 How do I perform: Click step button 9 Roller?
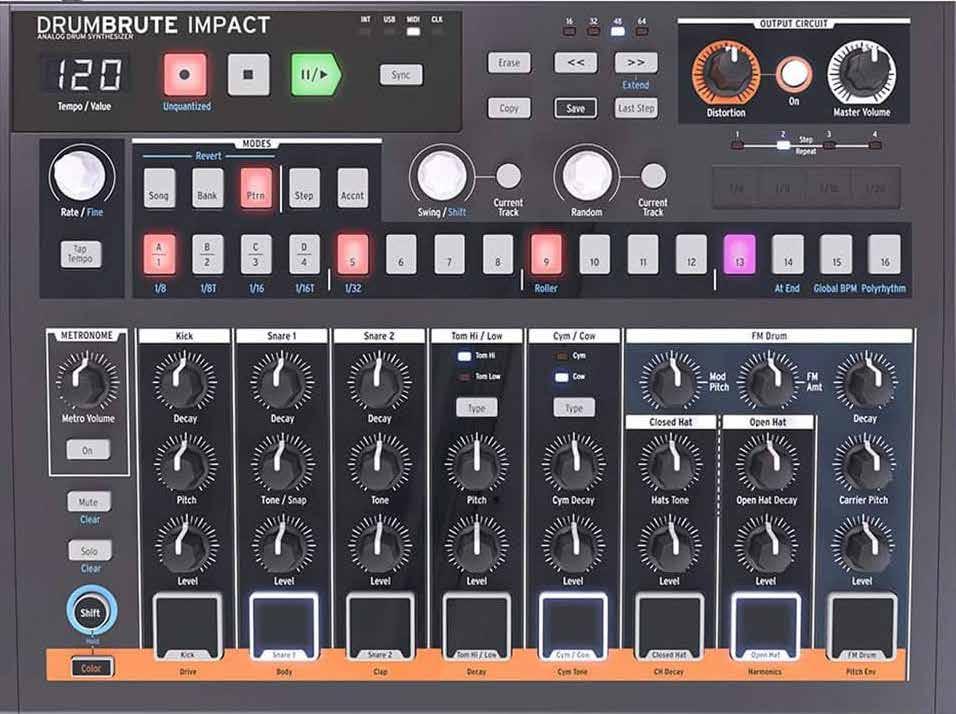pyautogui.click(x=546, y=254)
